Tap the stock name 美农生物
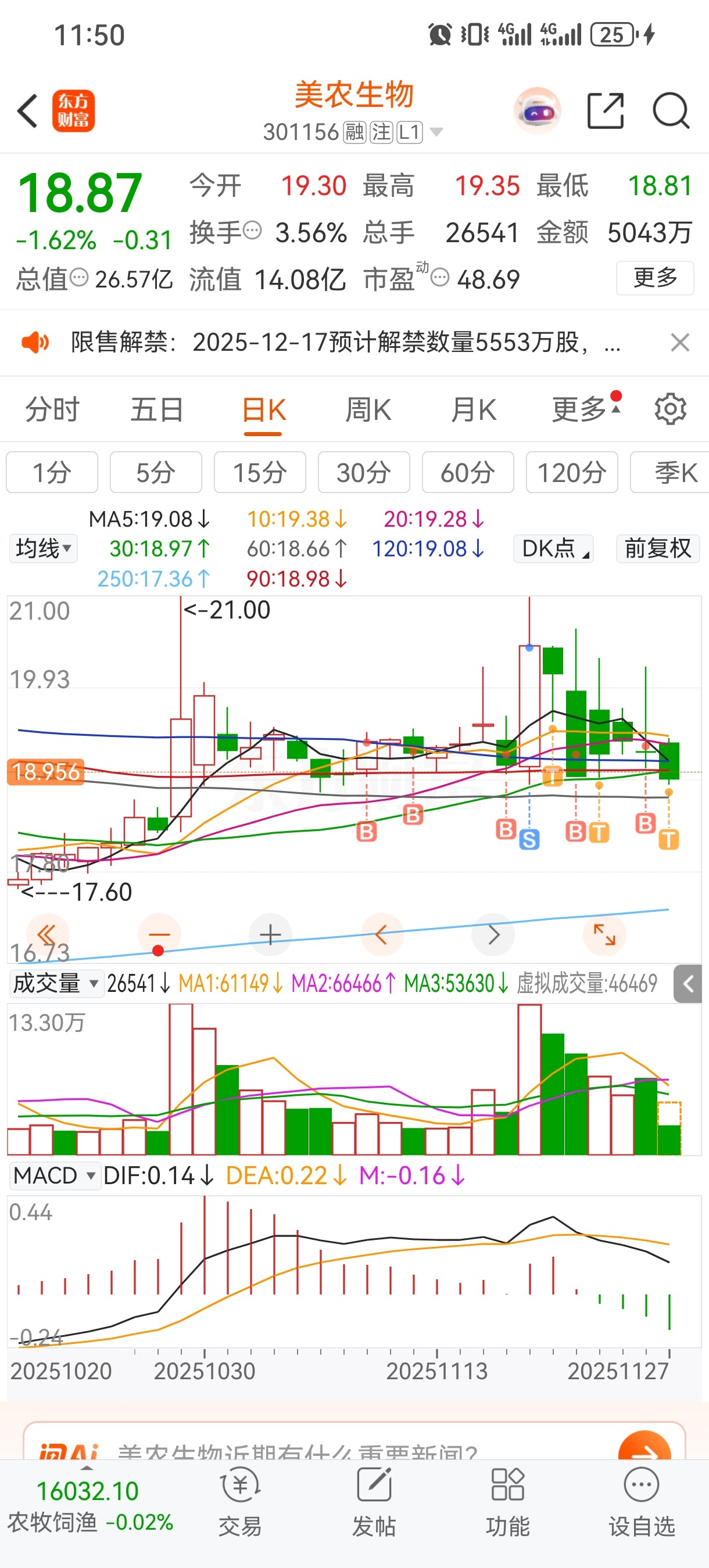The width and height of the screenshot is (709, 1568). click(354, 95)
